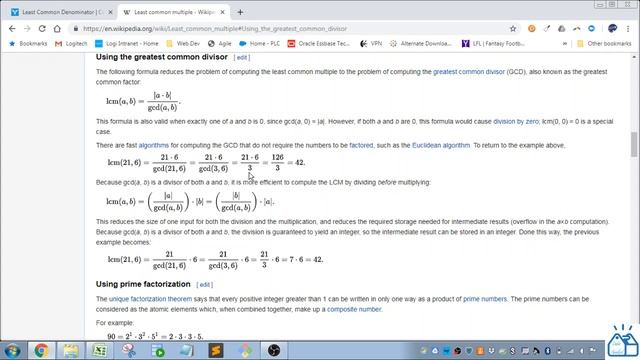This screenshot has width=640, height=360.
Task: Open the Home - PLC bookmark
Action: click(x=260, y=44)
